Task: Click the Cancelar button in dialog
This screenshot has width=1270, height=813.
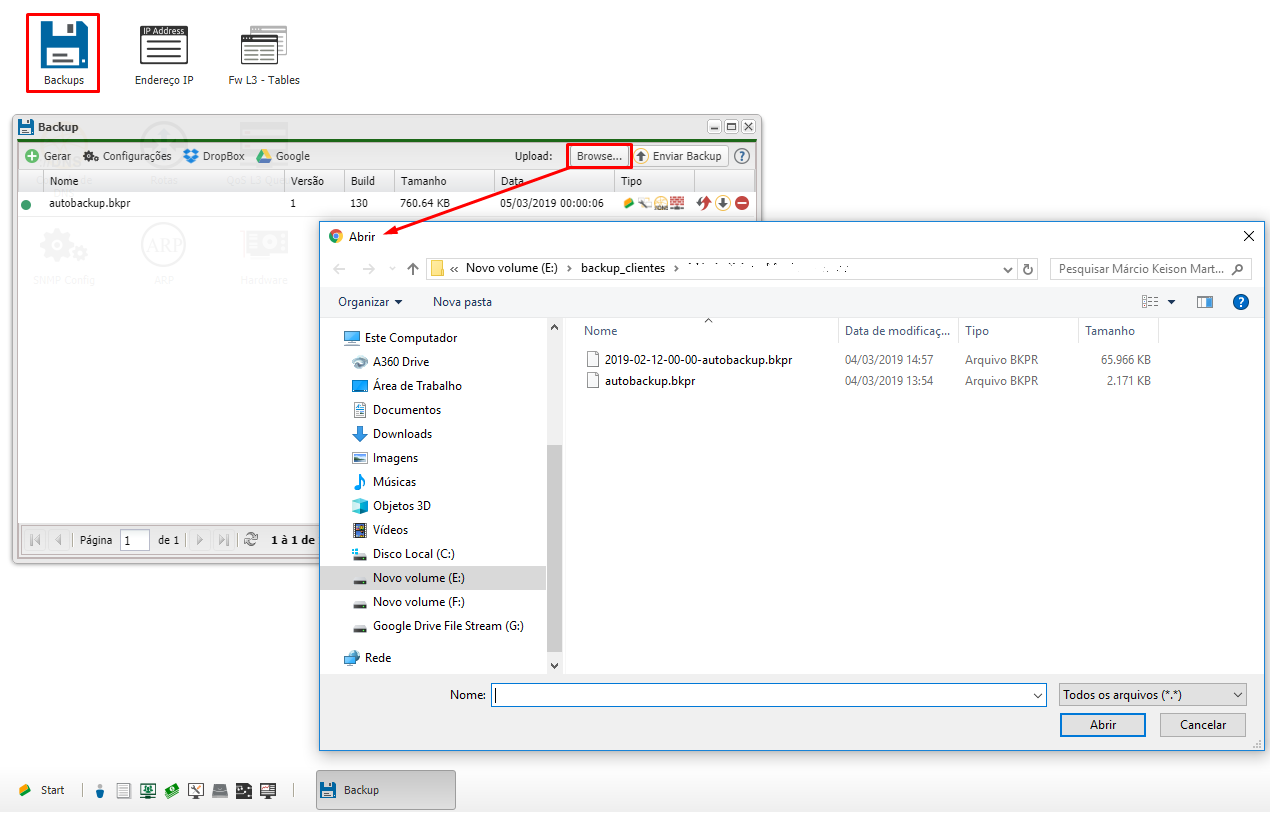Action: [x=1203, y=725]
